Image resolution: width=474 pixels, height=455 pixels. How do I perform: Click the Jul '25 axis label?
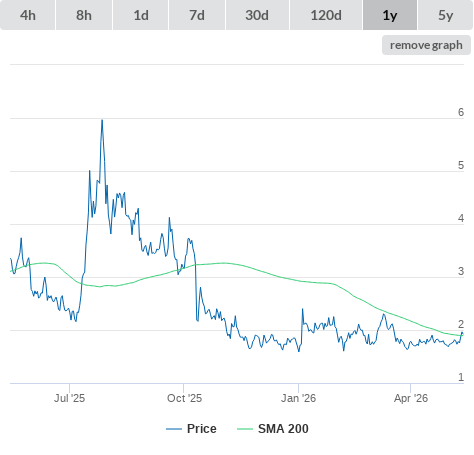[69, 398]
